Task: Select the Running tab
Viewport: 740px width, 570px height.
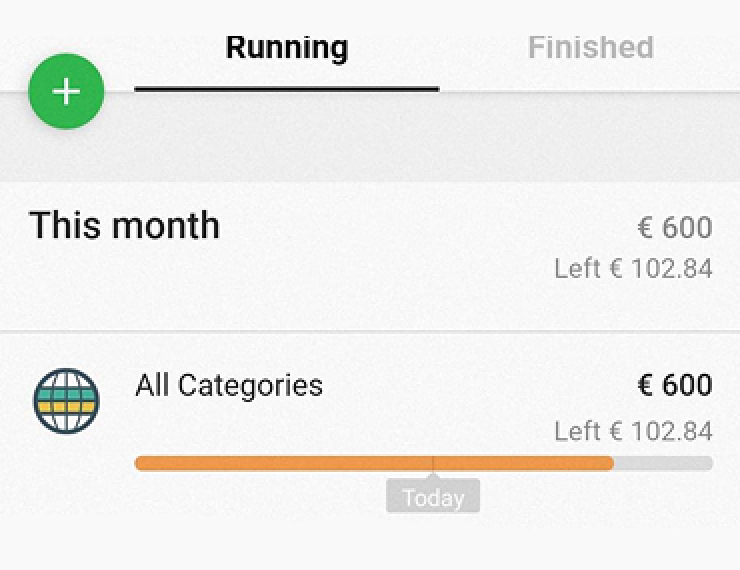Action: [x=287, y=47]
